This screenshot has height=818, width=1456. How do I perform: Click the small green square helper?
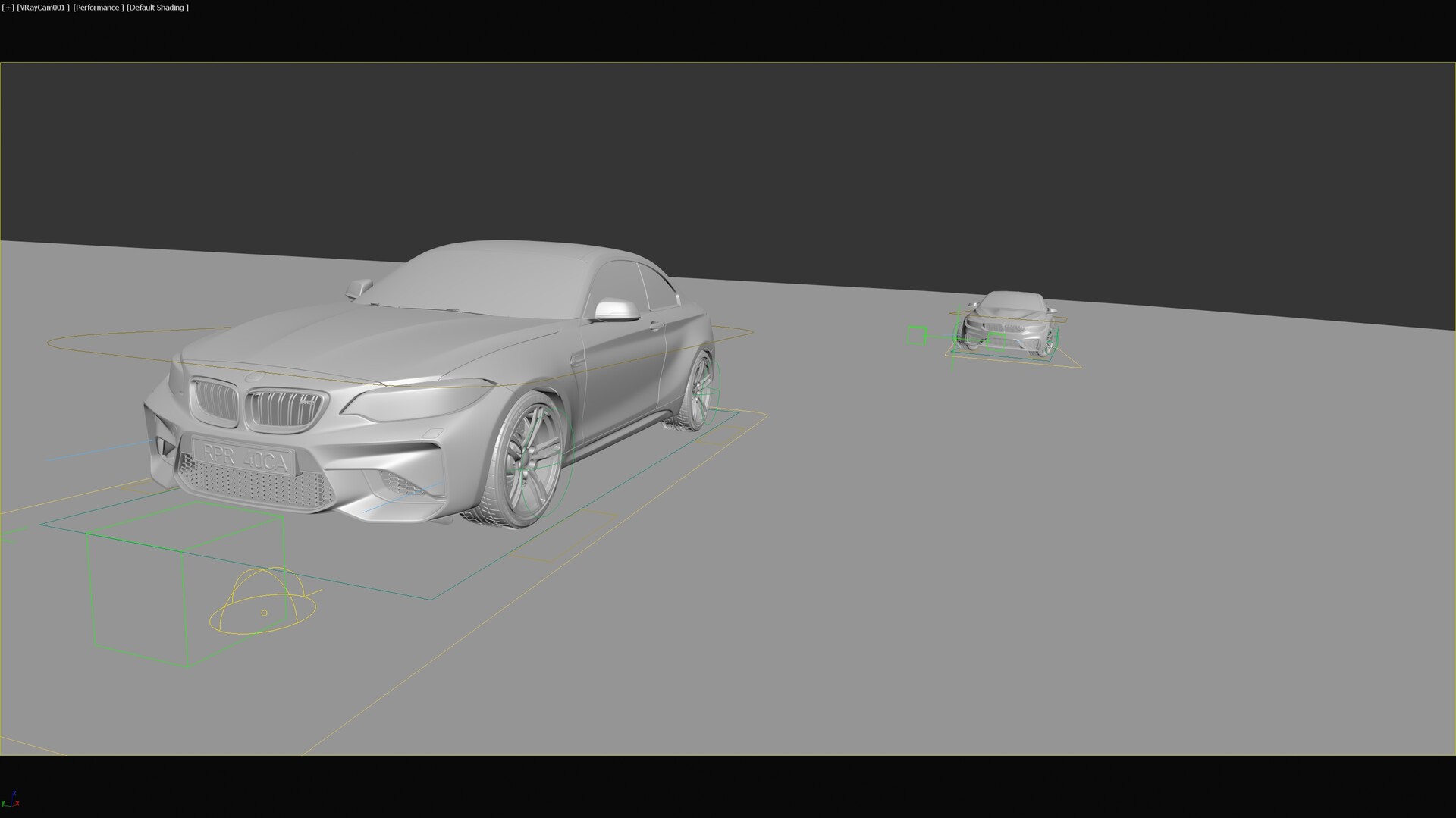tap(918, 335)
